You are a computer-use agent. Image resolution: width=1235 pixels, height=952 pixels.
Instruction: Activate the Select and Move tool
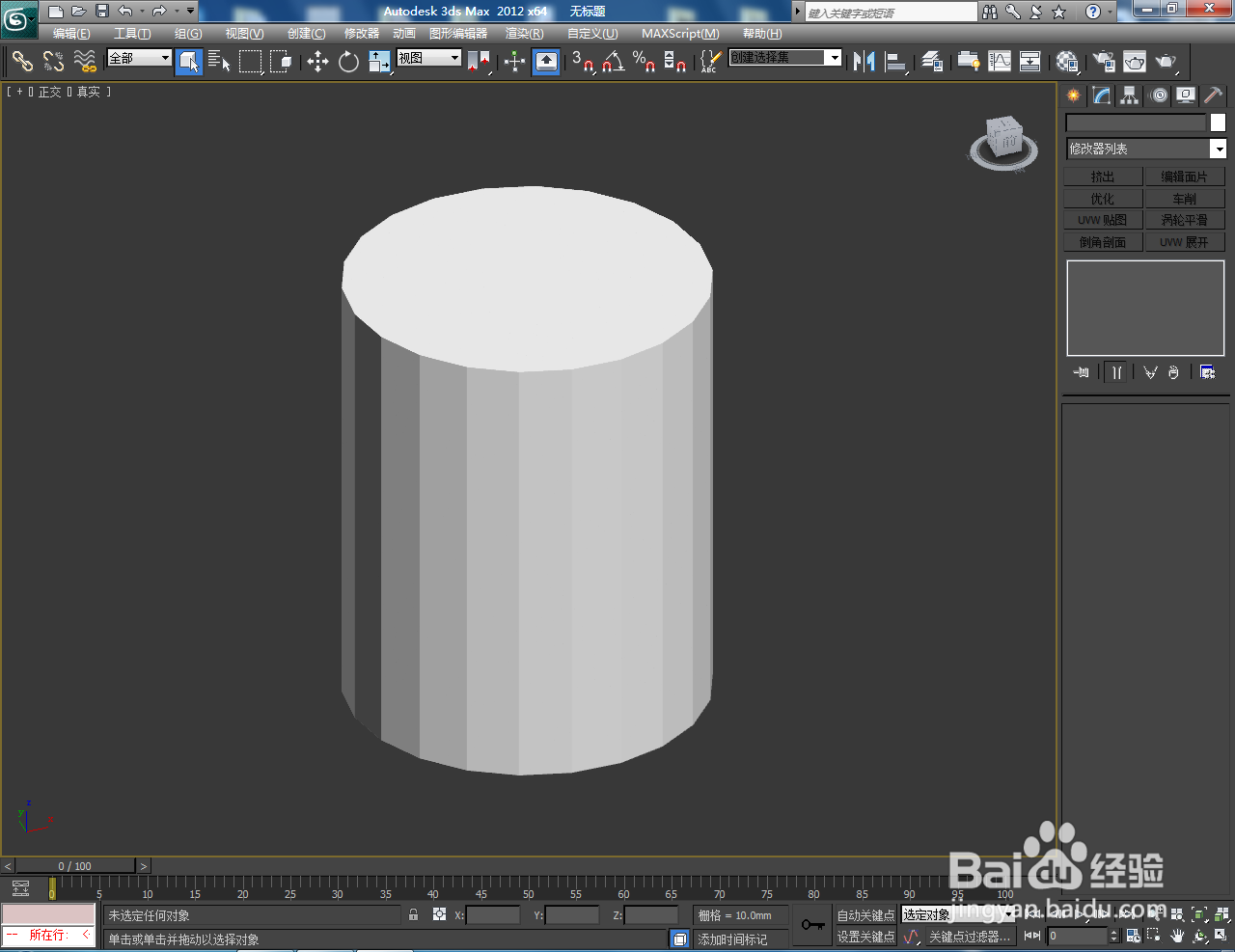[318, 61]
